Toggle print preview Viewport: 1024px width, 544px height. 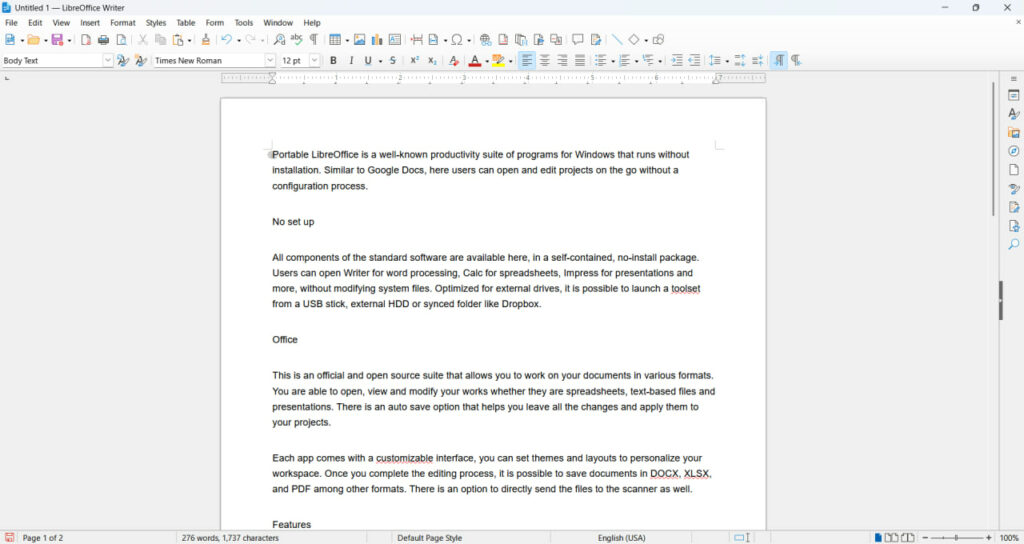(x=121, y=40)
